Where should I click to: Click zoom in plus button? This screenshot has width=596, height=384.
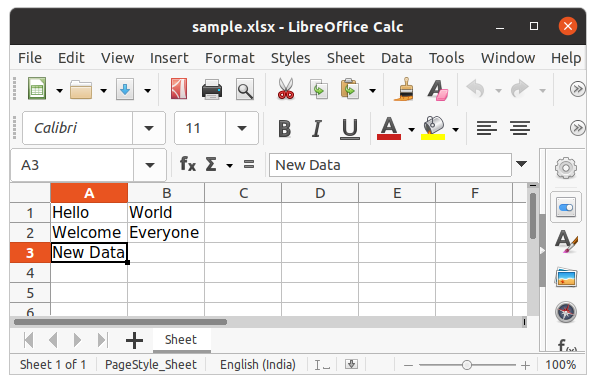pyautogui.click(x=525, y=365)
